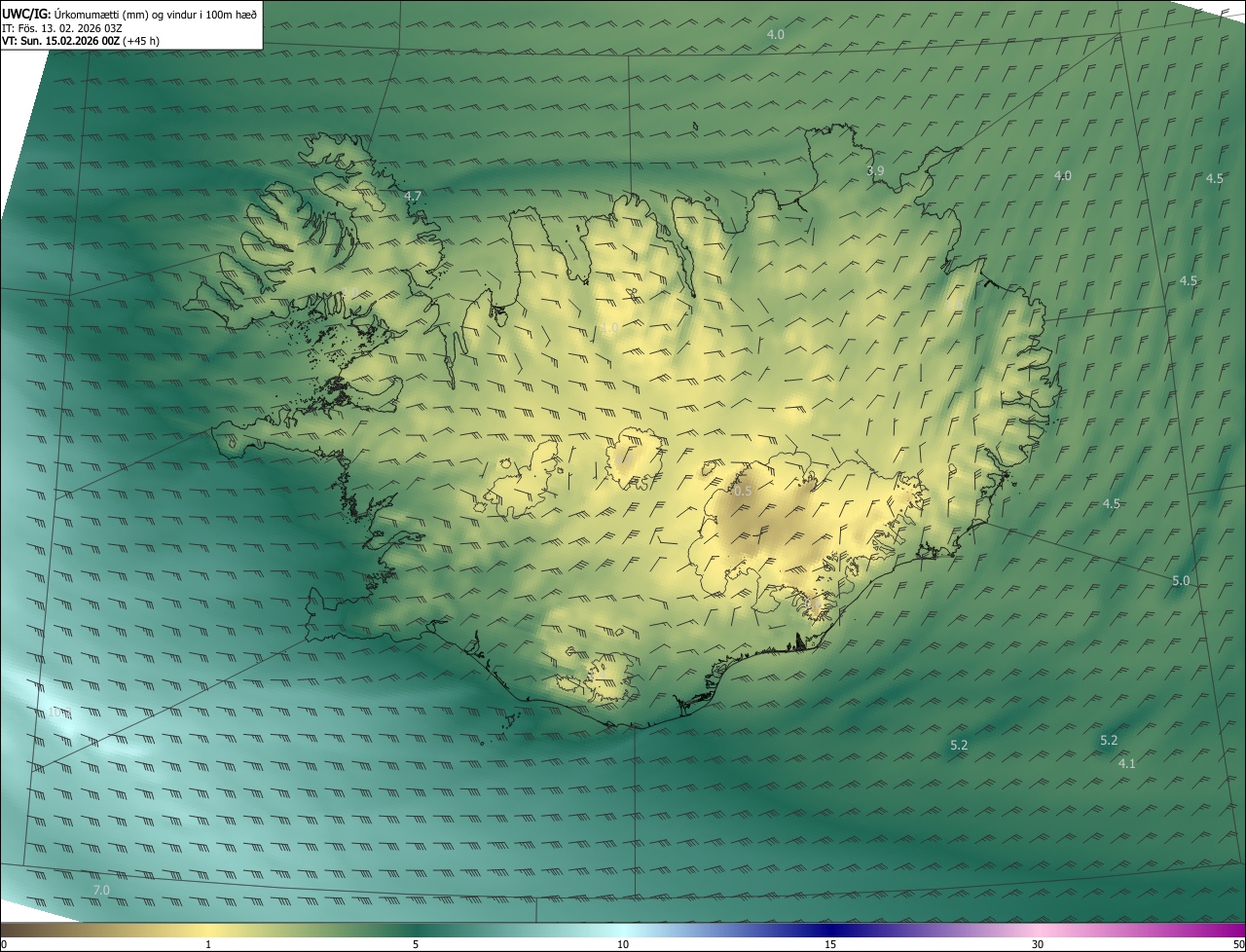1246x952 pixels.
Task: Click the colorbar tick label '1'
Action: [x=208, y=944]
